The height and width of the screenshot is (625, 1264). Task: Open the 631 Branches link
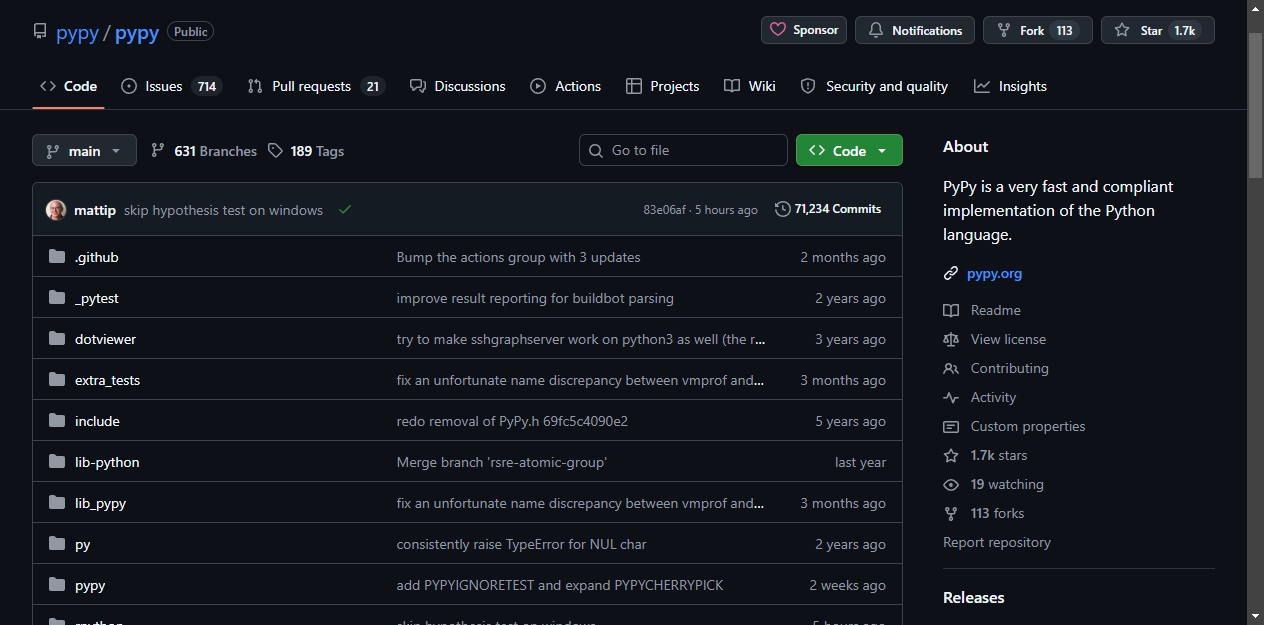pos(204,151)
